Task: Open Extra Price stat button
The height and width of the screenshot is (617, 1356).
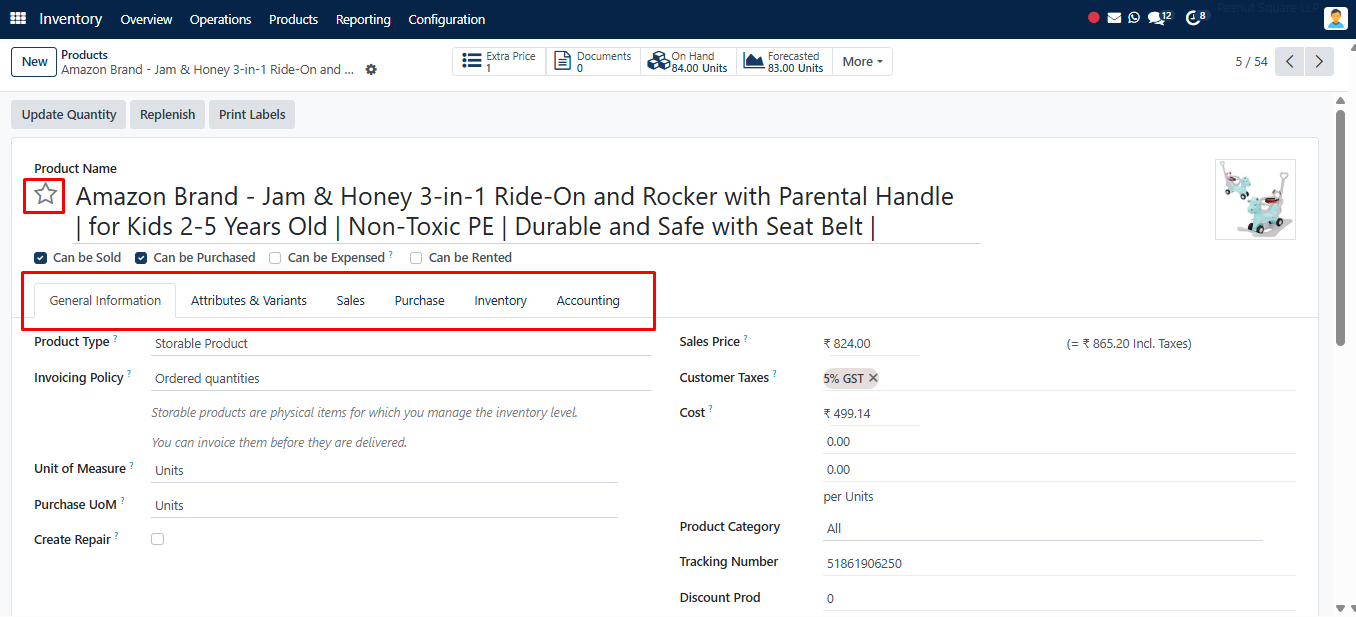Action: 499,62
